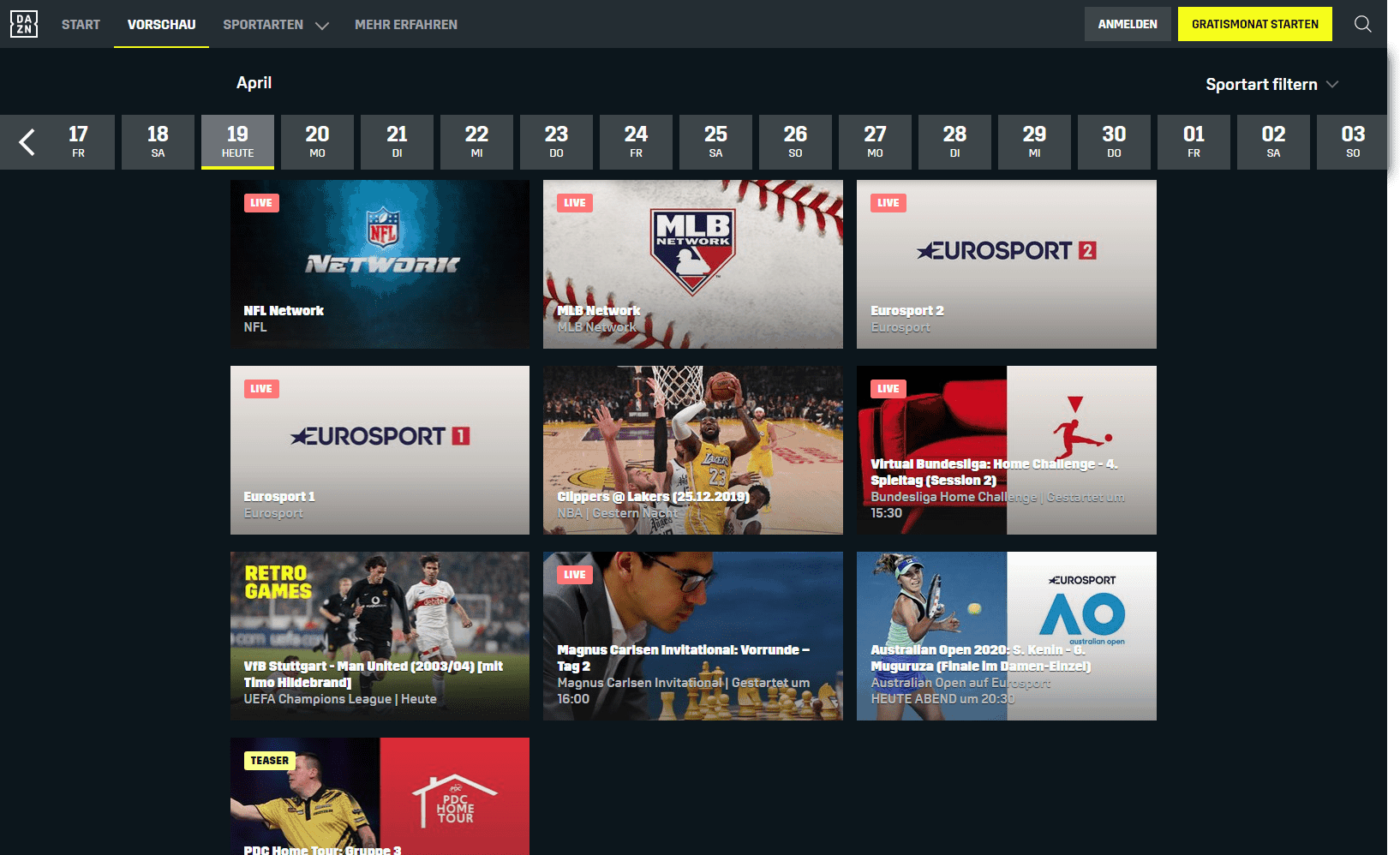
Task: Click LIVE badge on Magnus Carlsen card
Action: click(x=575, y=575)
